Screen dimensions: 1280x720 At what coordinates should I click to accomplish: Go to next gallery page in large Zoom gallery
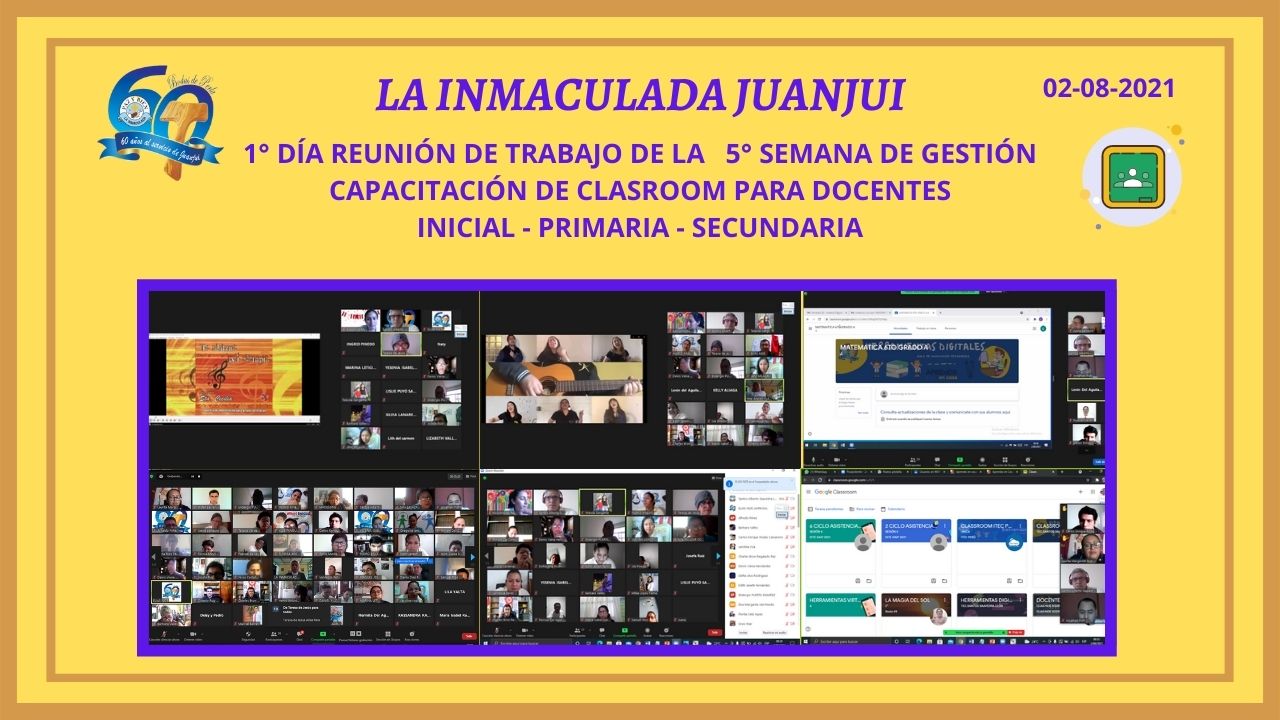point(472,557)
